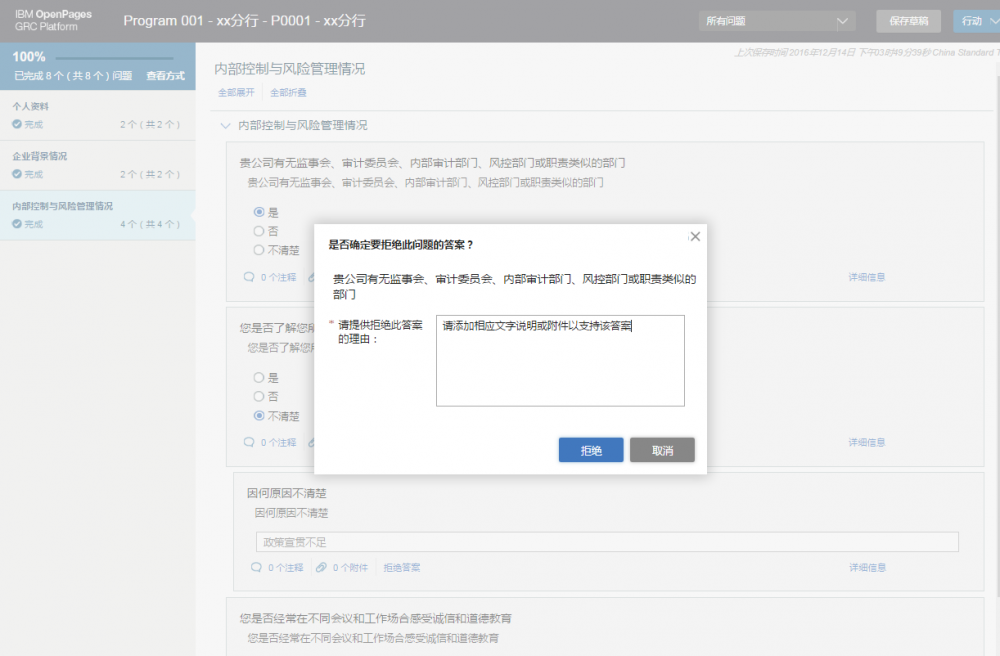Collapse the 内部控制与风险管理情况 section chevron
Screen dimensions: 1000x656
[x=225, y=125]
